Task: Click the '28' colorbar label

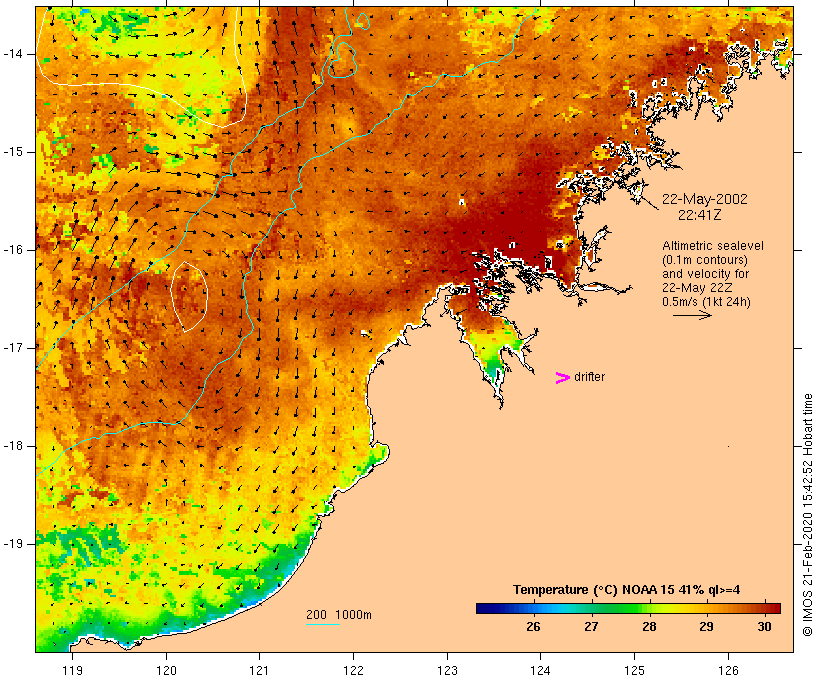Action: [649, 626]
